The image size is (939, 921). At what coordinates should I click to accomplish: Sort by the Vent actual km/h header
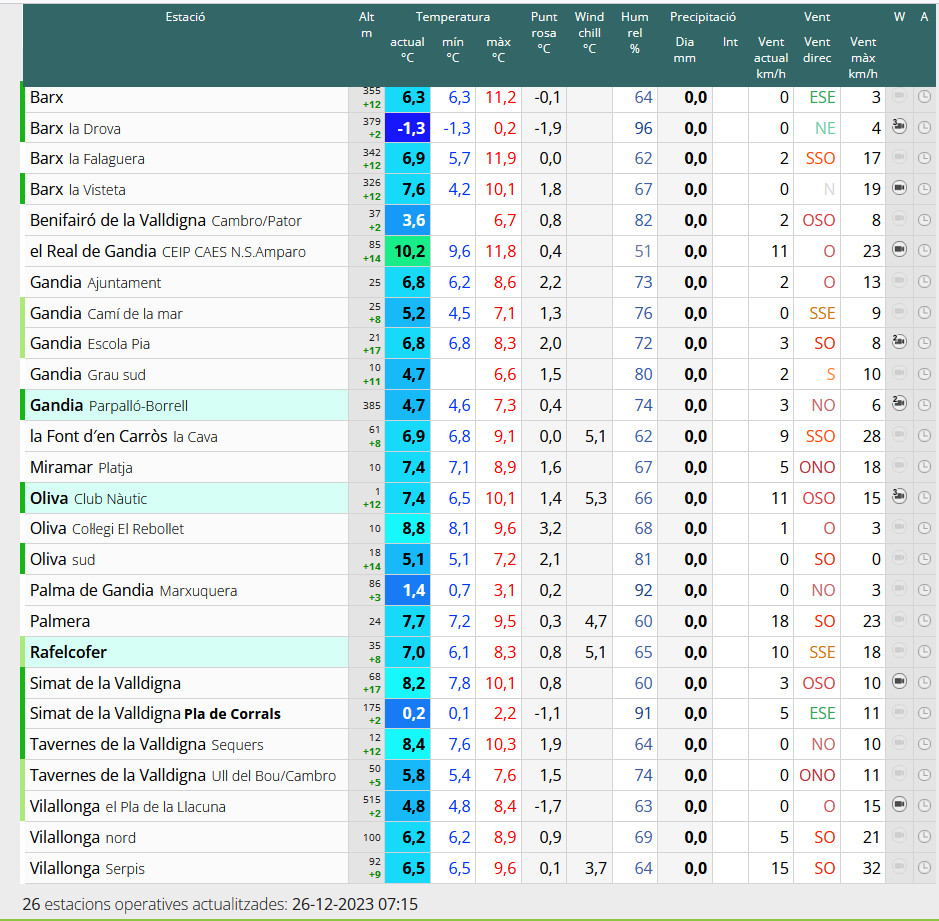click(x=771, y=58)
